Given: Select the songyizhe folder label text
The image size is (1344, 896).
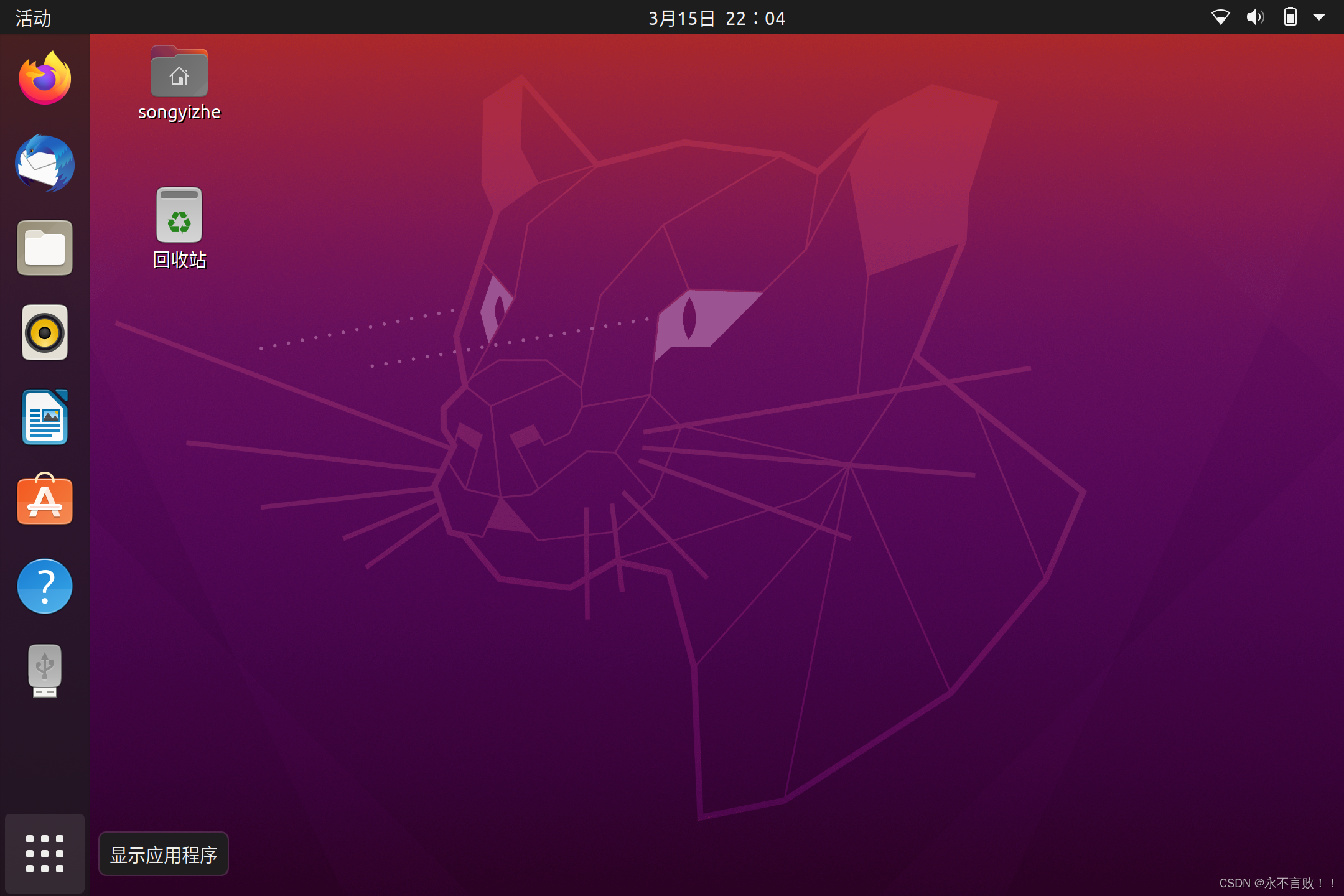Looking at the screenshot, I should 179,112.
